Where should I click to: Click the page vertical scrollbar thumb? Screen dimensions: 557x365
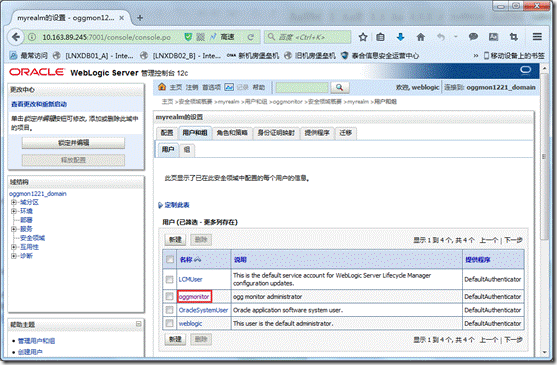(x=544, y=156)
